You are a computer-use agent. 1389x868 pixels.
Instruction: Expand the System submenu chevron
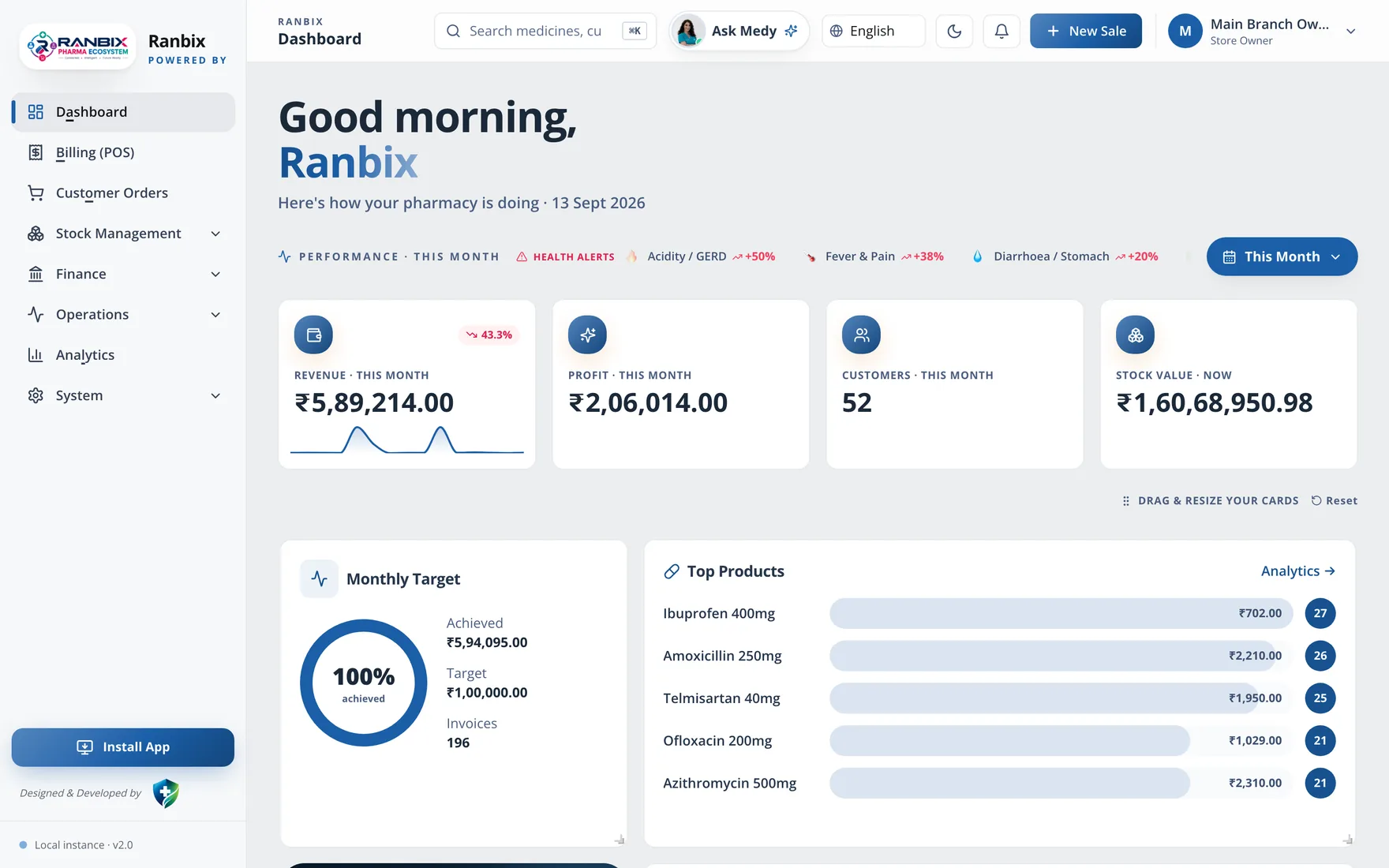215,395
